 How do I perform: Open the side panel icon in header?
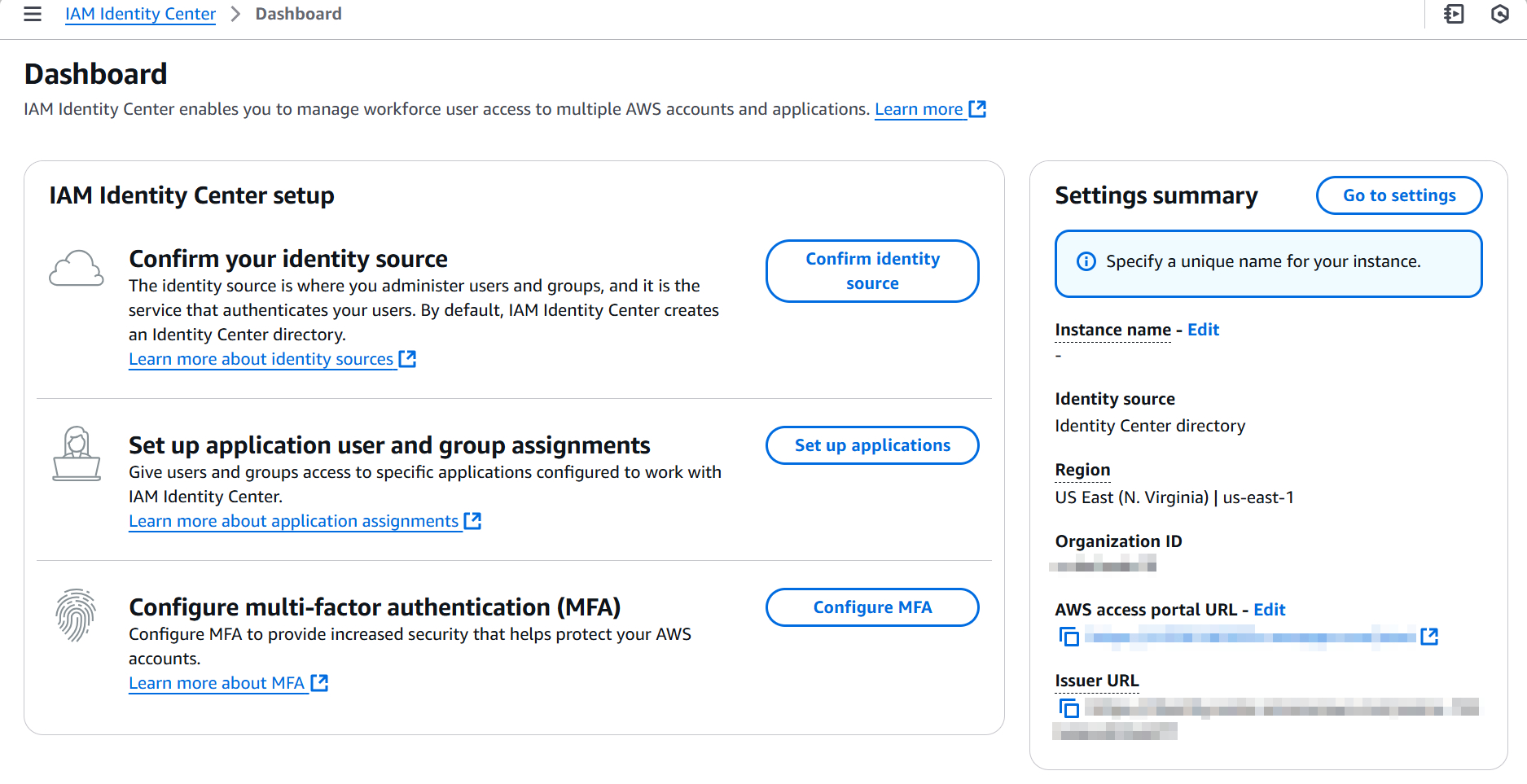pos(1454,14)
